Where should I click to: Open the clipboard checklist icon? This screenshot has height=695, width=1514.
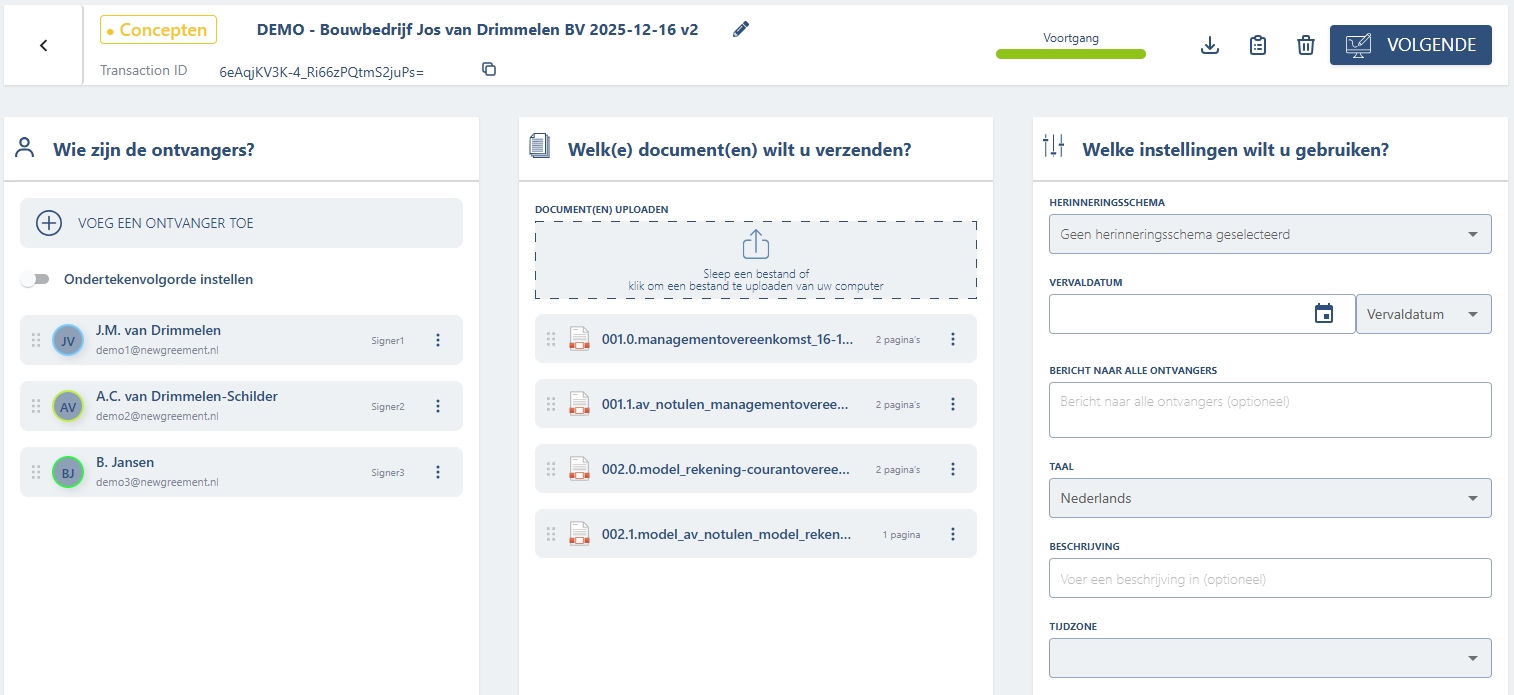pos(1258,45)
